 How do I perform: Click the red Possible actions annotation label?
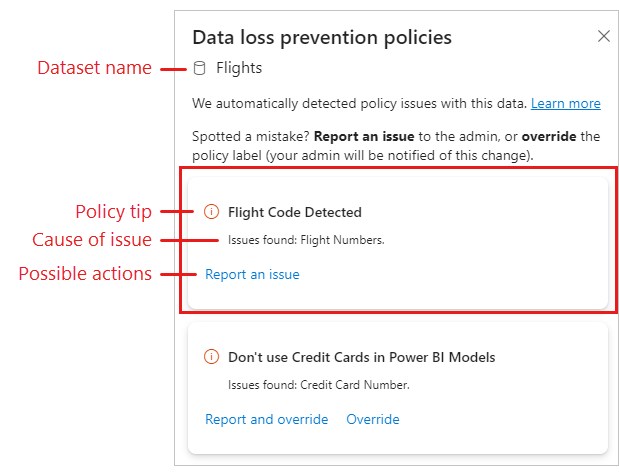(85, 274)
